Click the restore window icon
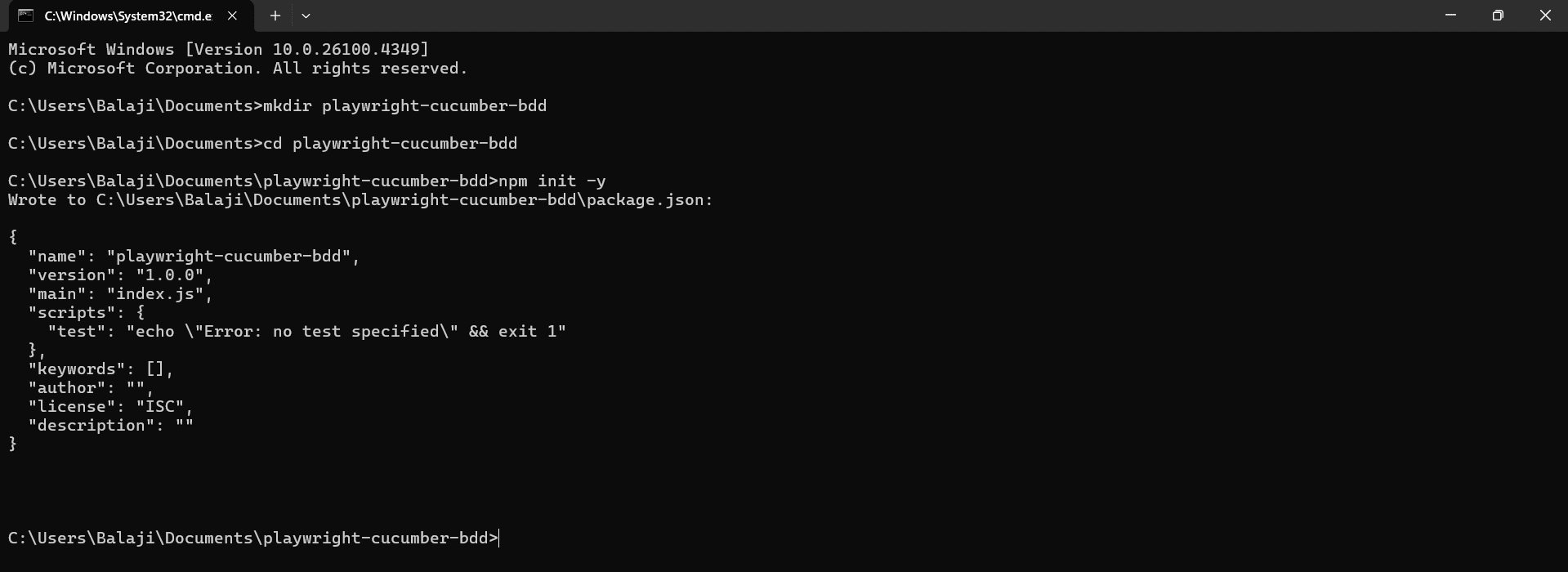1568x572 pixels. (x=1498, y=15)
